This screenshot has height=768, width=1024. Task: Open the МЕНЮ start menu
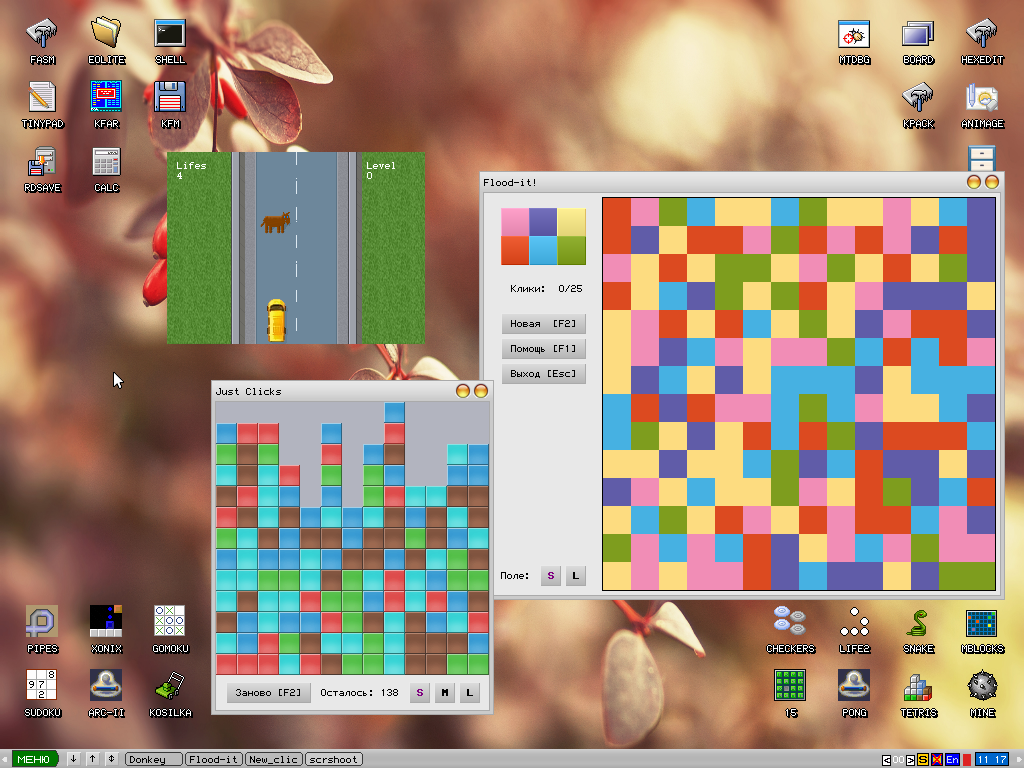[x=33, y=760]
